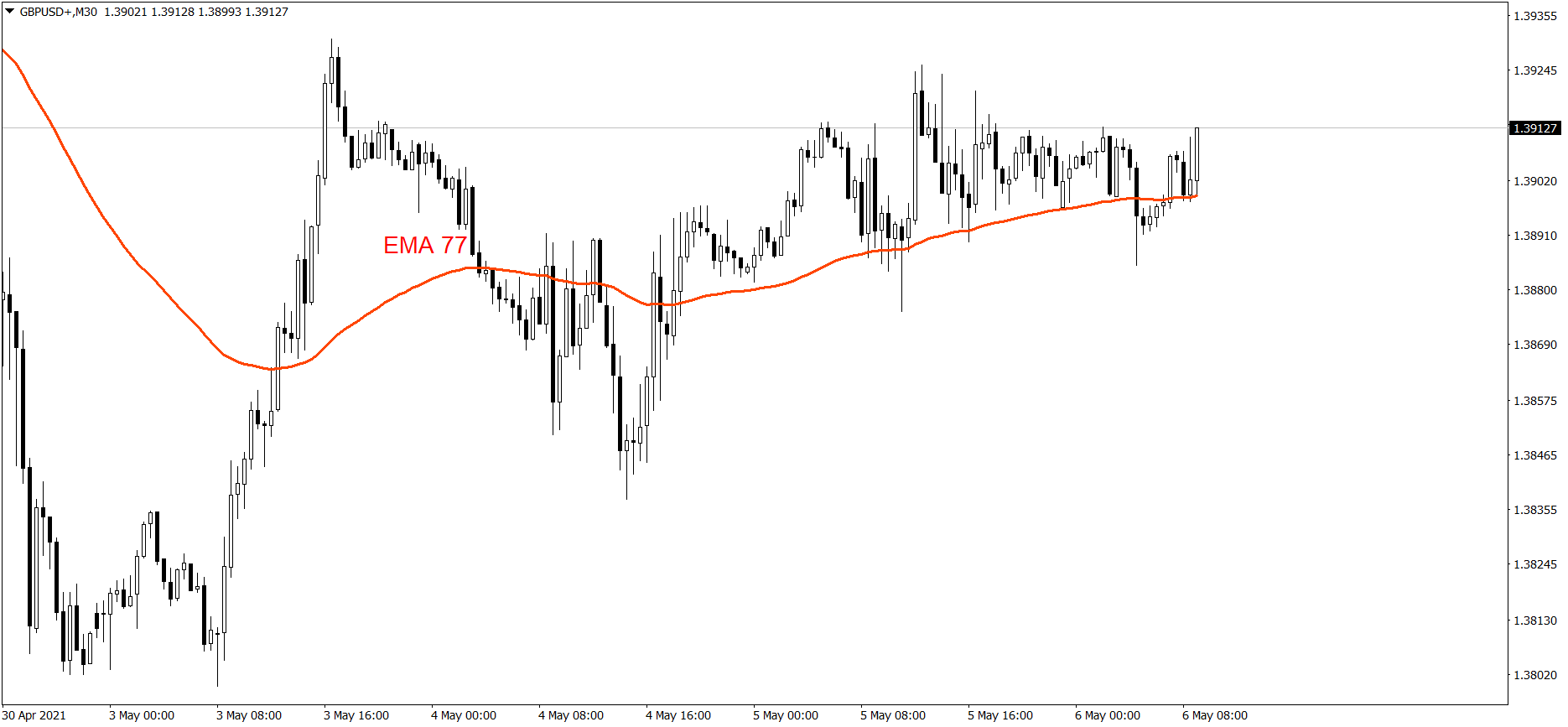Image resolution: width=1568 pixels, height=727 pixels.
Task: Click time axis label 4 May 00:00
Action: pyautogui.click(x=464, y=715)
